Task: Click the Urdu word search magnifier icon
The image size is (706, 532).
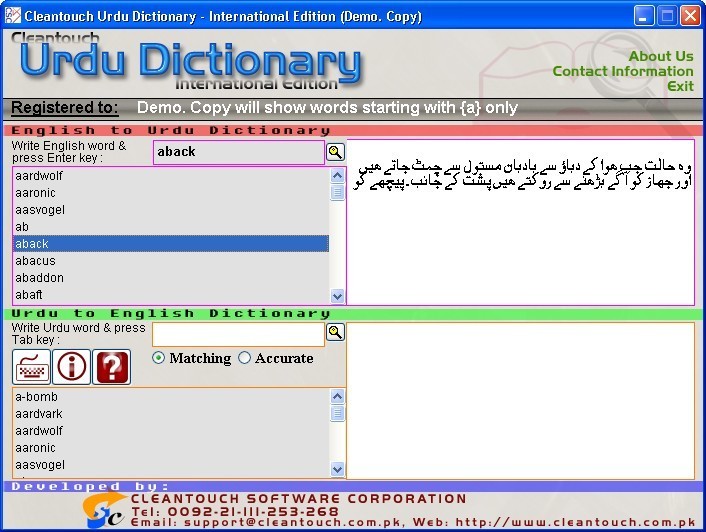Action: [335, 332]
